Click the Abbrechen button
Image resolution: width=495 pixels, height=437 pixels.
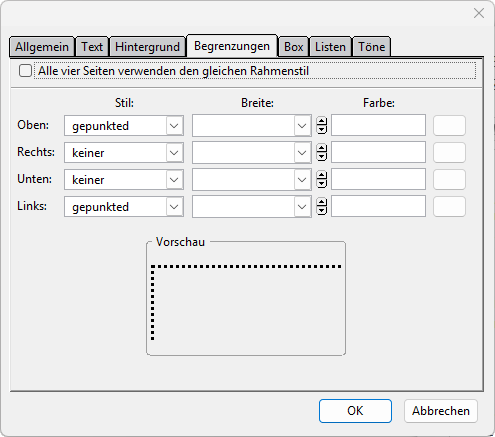click(441, 411)
